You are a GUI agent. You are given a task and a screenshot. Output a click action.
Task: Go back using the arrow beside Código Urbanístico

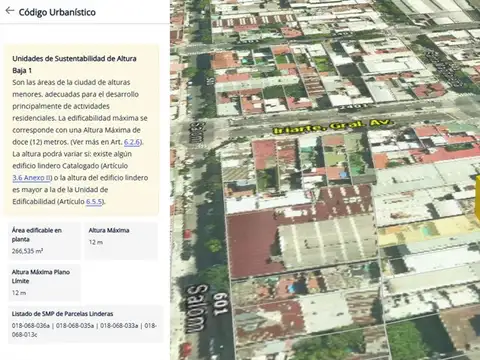click(10, 11)
